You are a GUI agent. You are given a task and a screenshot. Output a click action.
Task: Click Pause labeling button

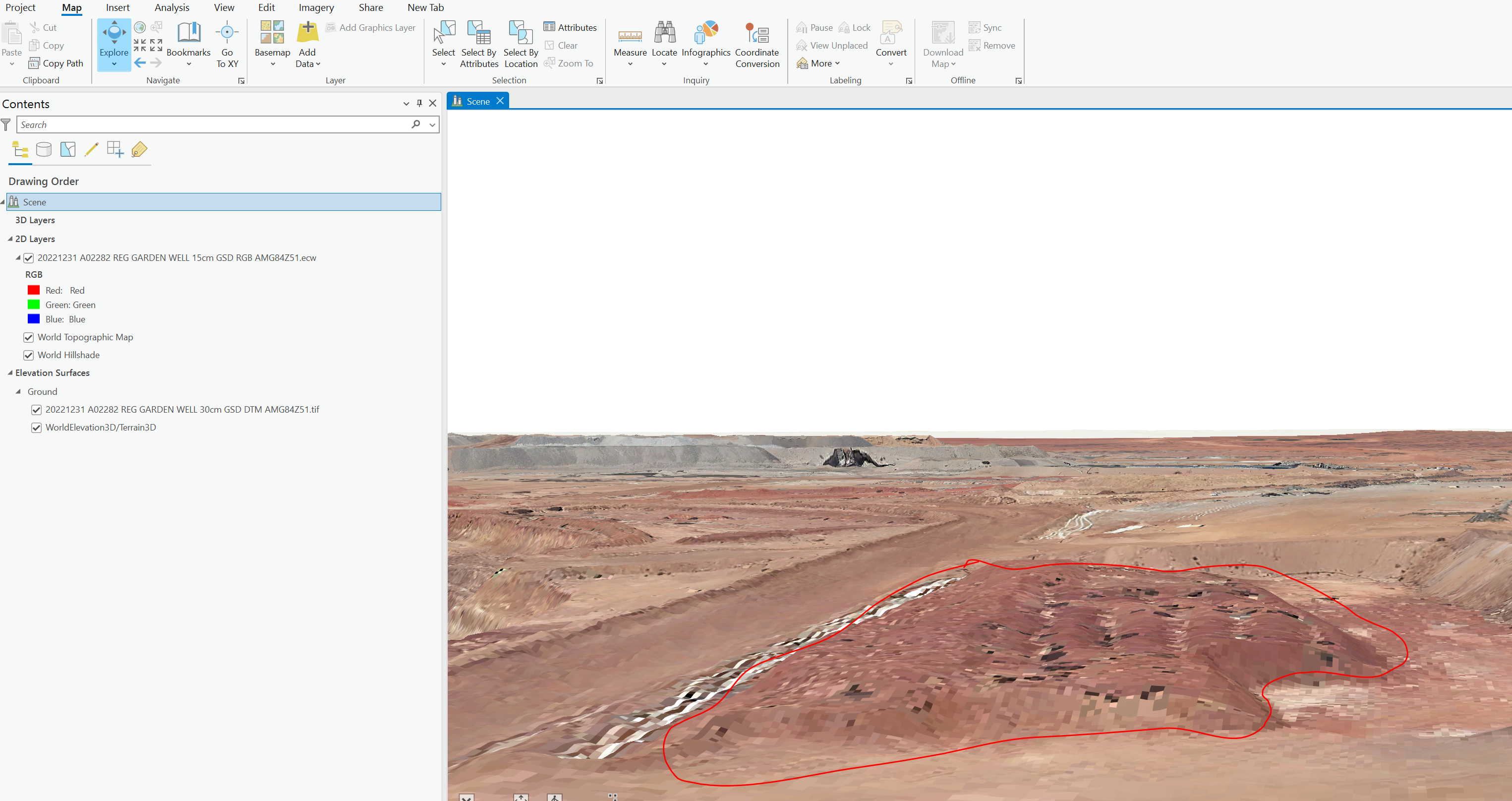pyautogui.click(x=814, y=28)
